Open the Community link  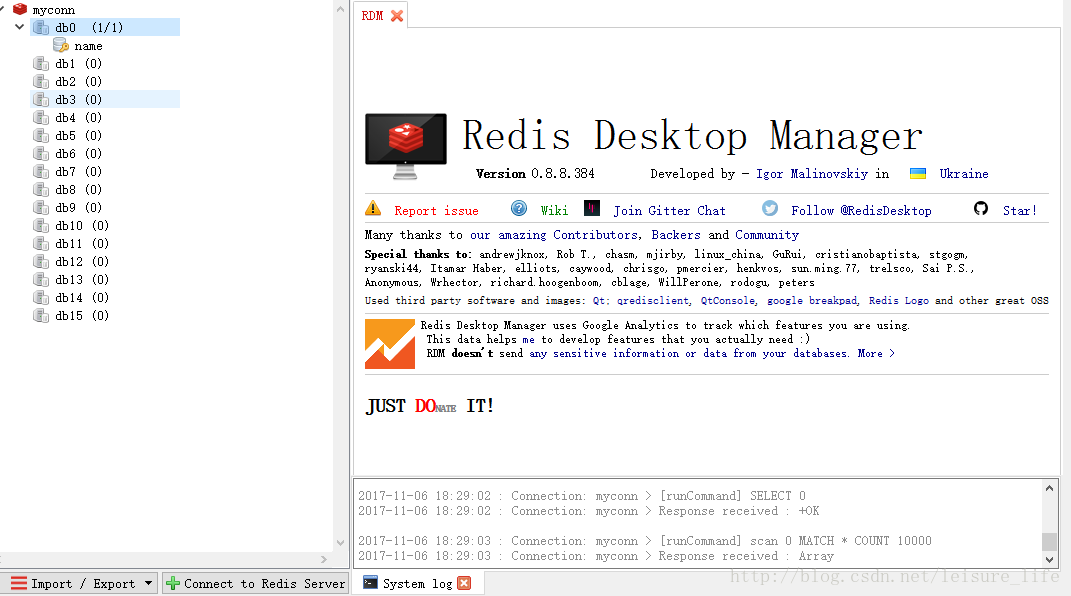[x=767, y=235]
